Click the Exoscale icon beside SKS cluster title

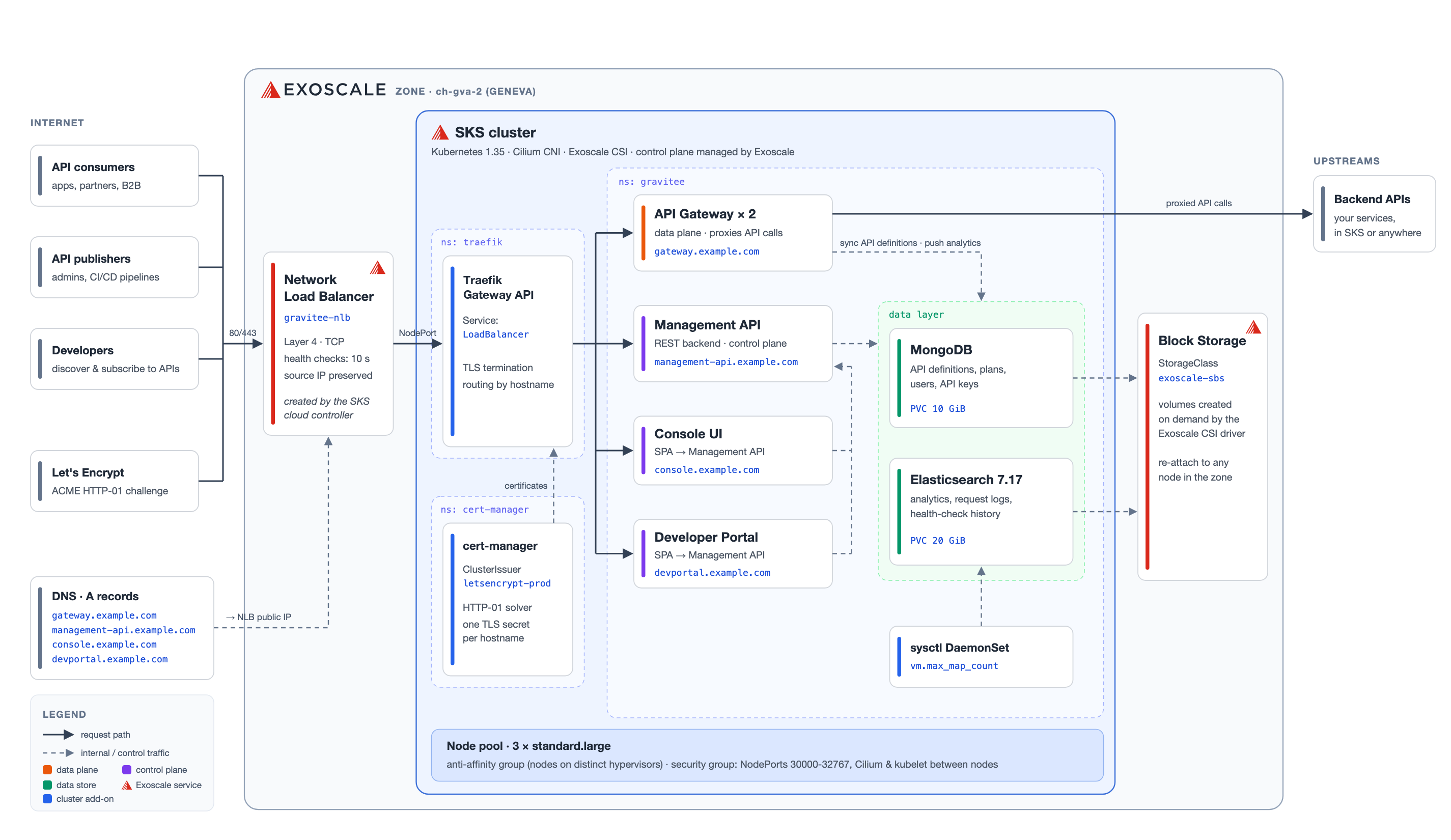(440, 132)
